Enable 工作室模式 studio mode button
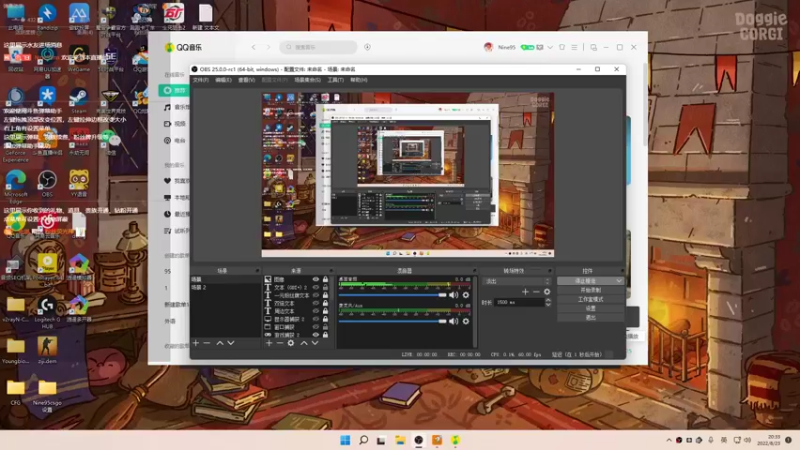 (591, 299)
